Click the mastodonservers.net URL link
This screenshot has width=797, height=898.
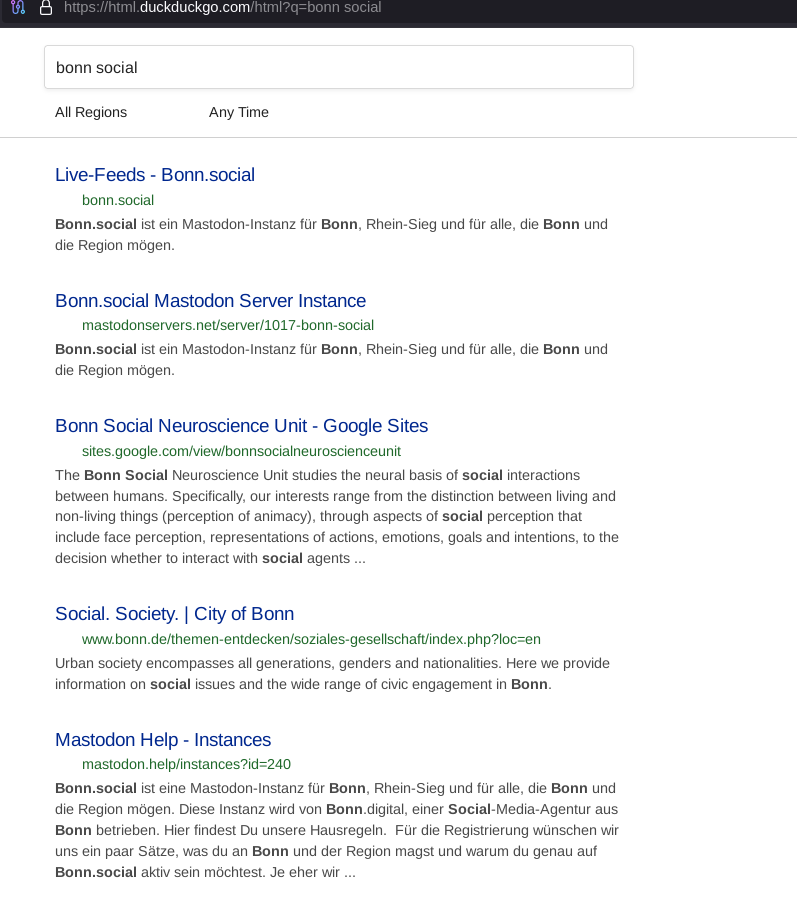[228, 325]
